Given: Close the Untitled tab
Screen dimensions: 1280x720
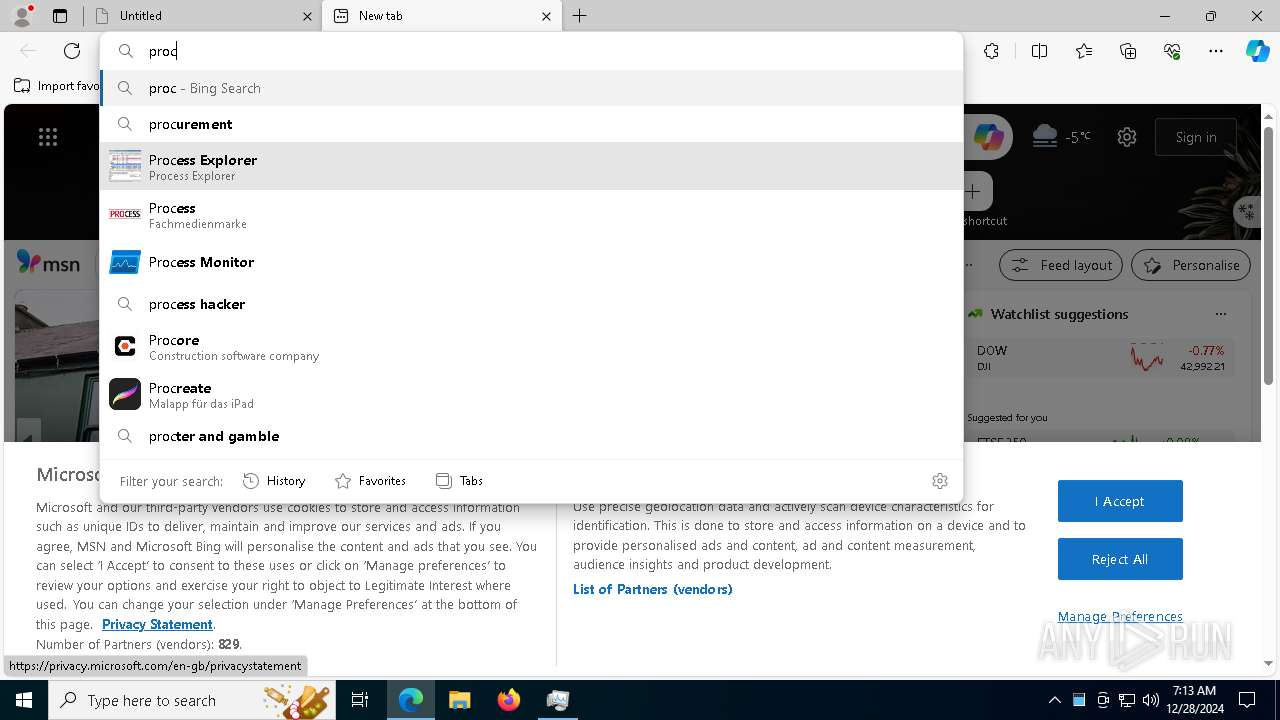Looking at the screenshot, I should (x=307, y=16).
